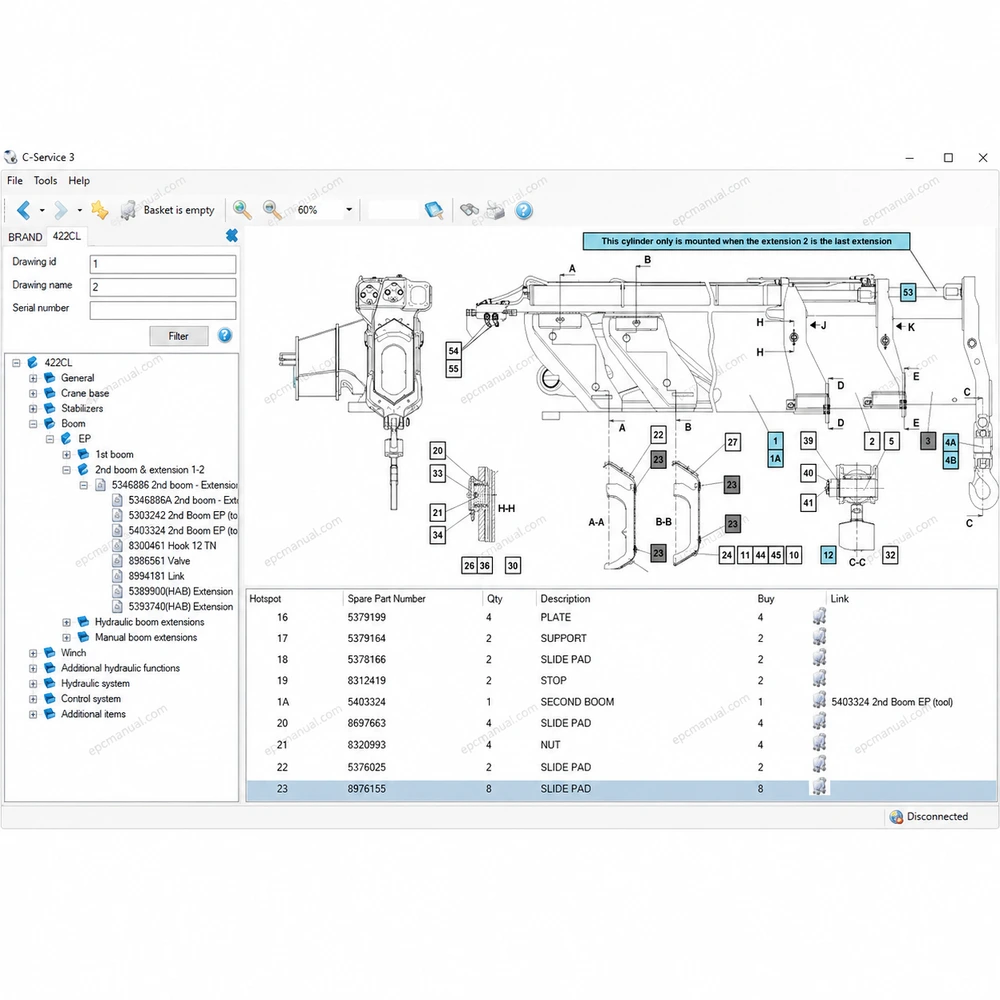This screenshot has height=1000, width=1000.
Task: Click the print icon in toolbar
Action: (x=496, y=210)
